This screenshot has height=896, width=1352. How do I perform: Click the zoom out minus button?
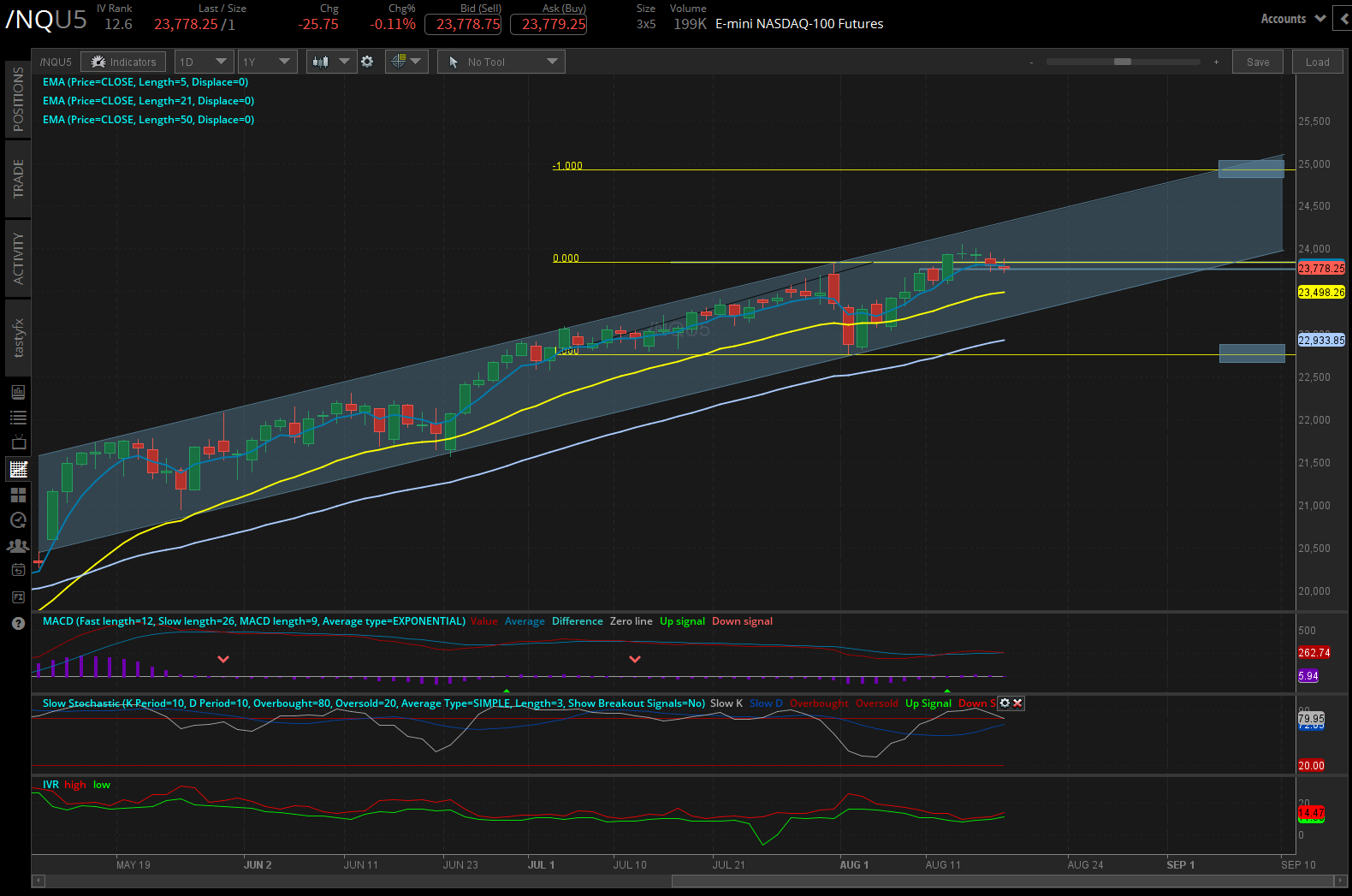pyautogui.click(x=1031, y=62)
